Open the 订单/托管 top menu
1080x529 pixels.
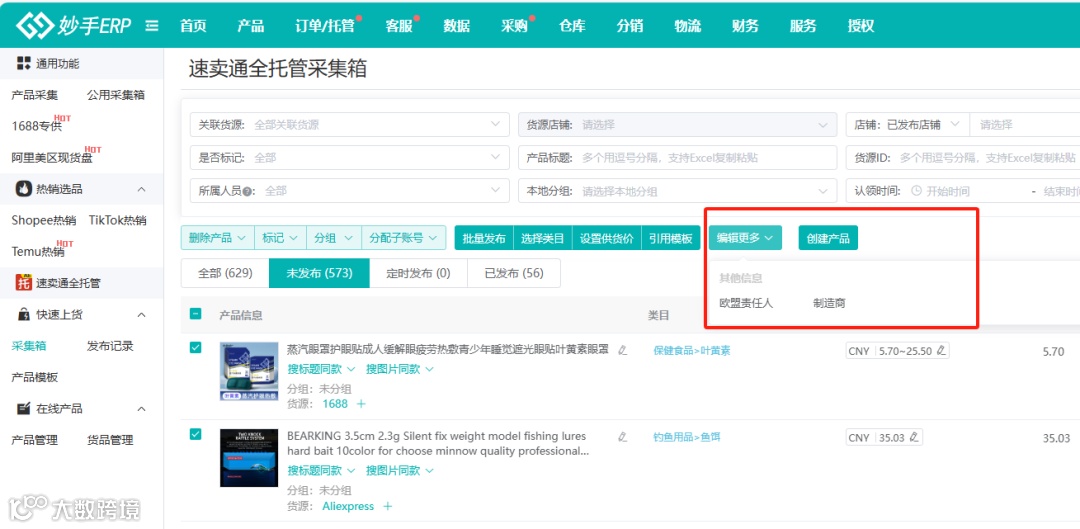point(324,26)
